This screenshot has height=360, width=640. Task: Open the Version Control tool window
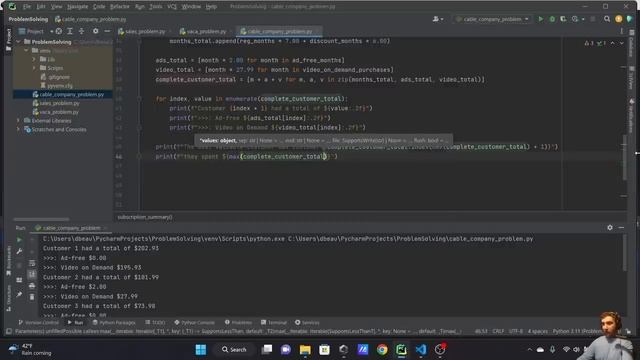coord(38,322)
